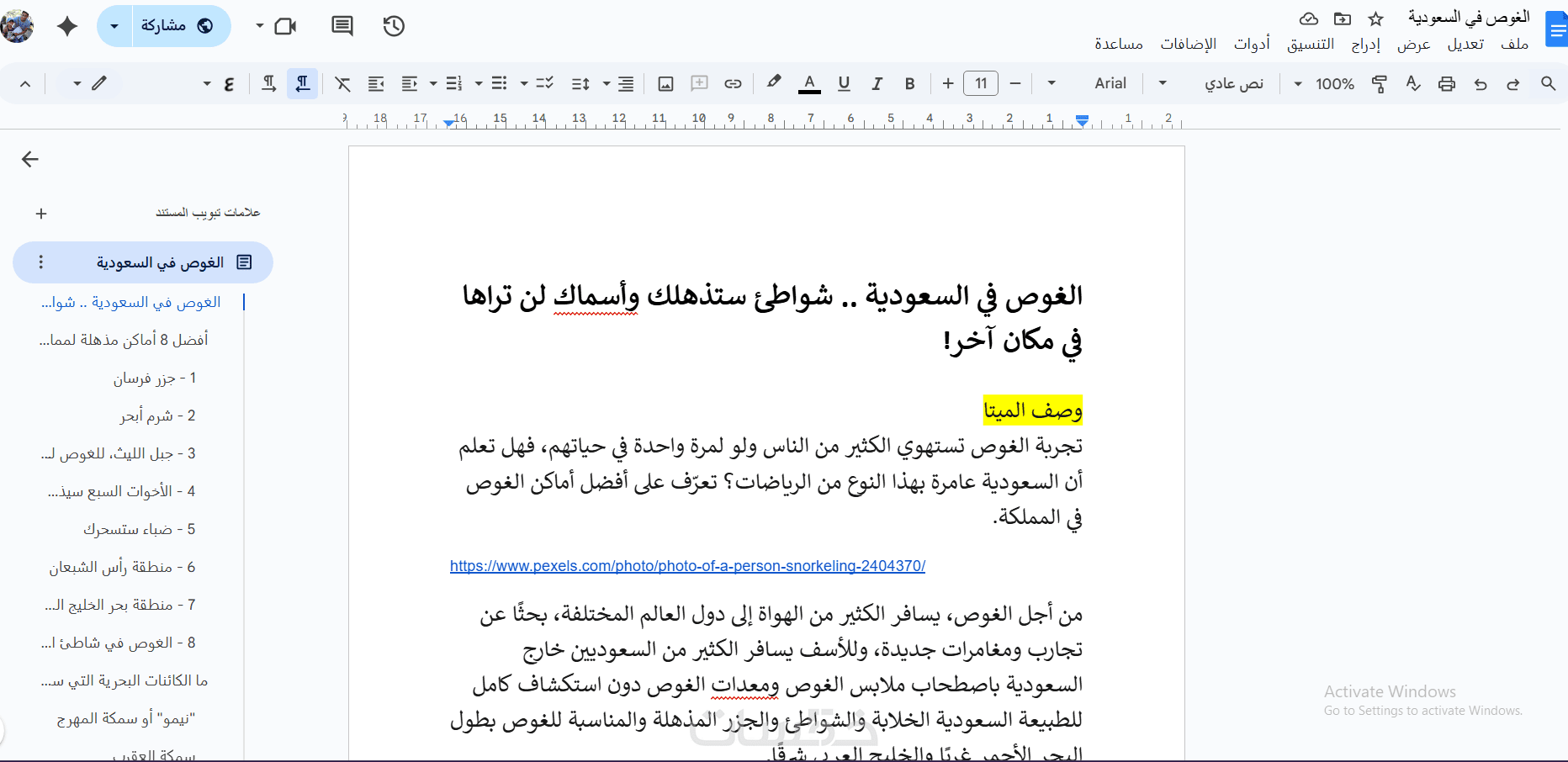Screen dimensions: 1568x762
Task: Click the curved arrow beside the print icon
Action: coord(1481,83)
